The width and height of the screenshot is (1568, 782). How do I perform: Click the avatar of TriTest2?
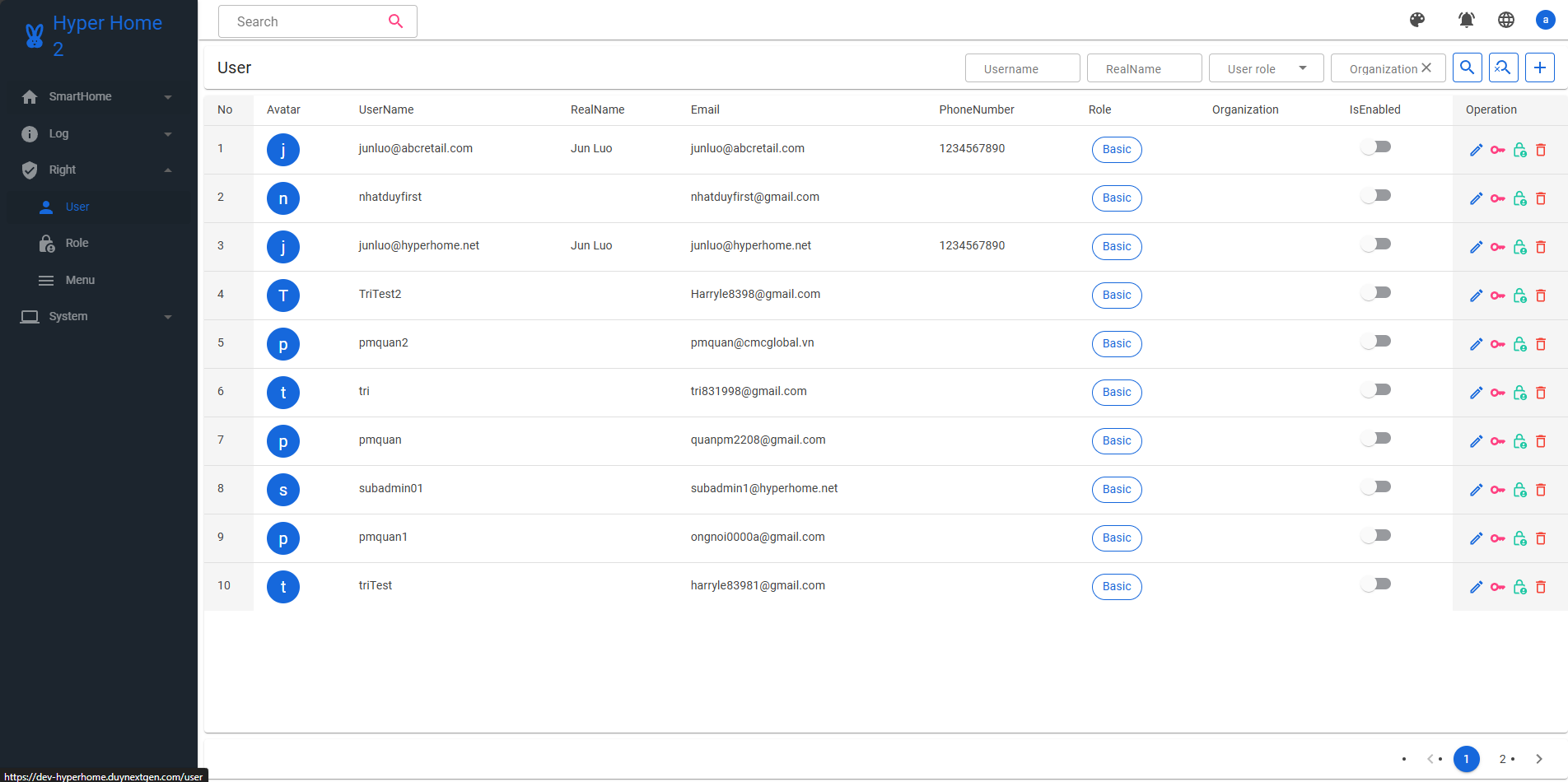(x=283, y=296)
